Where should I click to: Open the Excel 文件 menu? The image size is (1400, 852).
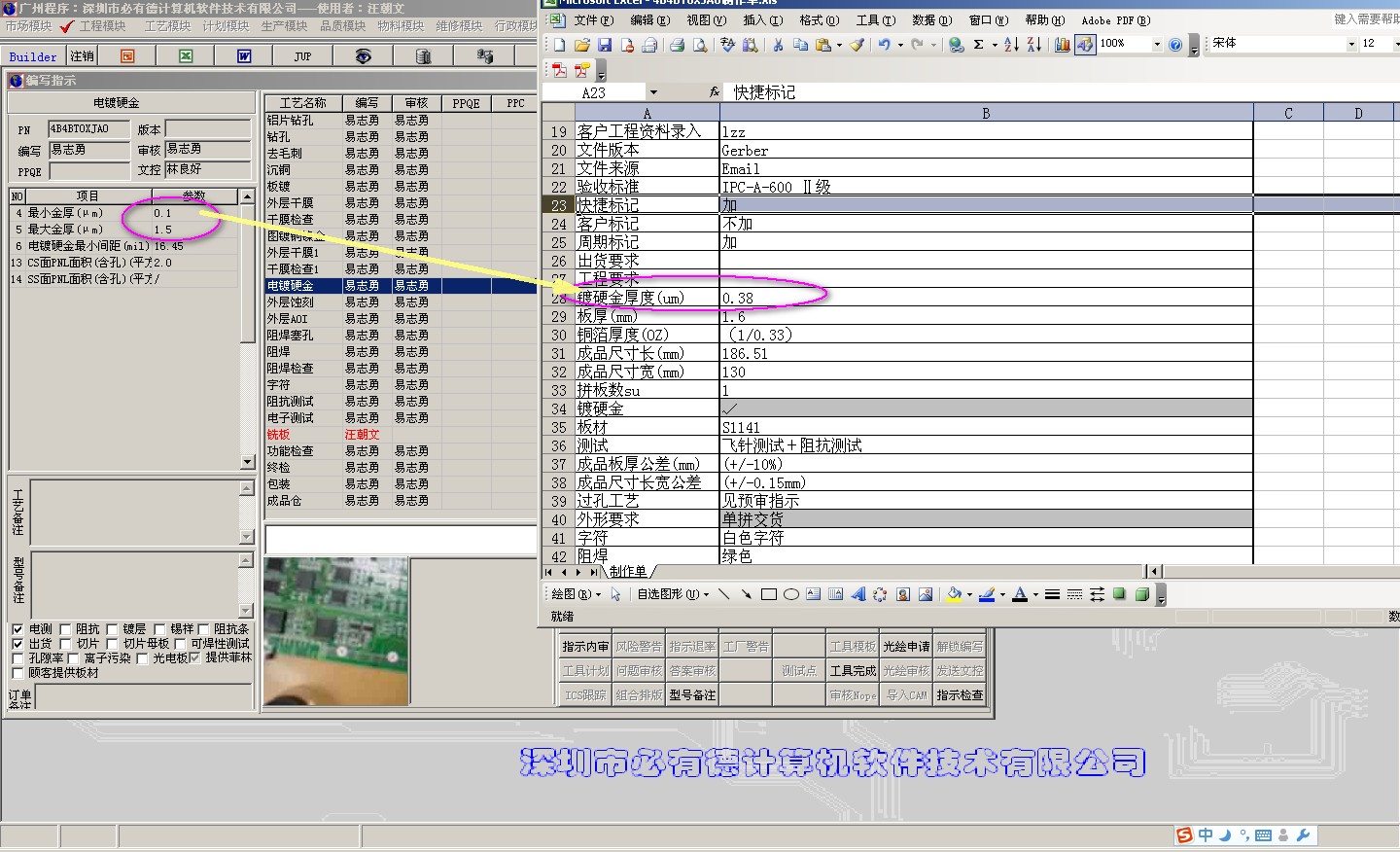click(593, 19)
